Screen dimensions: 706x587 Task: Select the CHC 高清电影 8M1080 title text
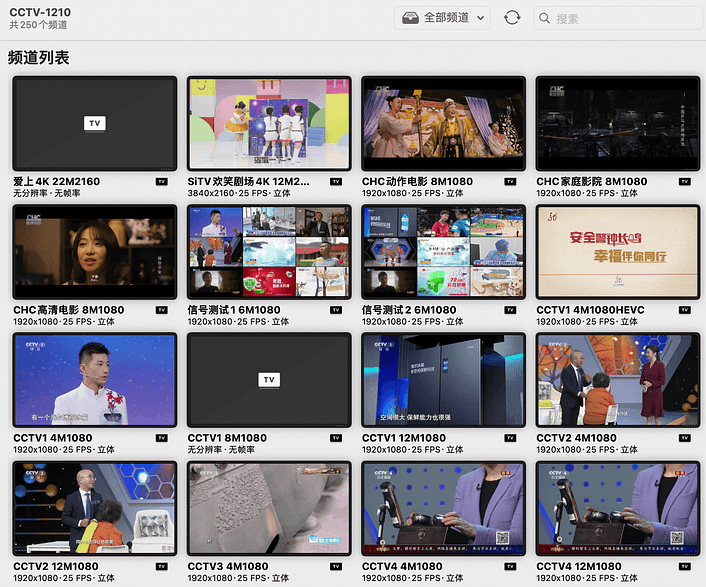(x=68, y=310)
